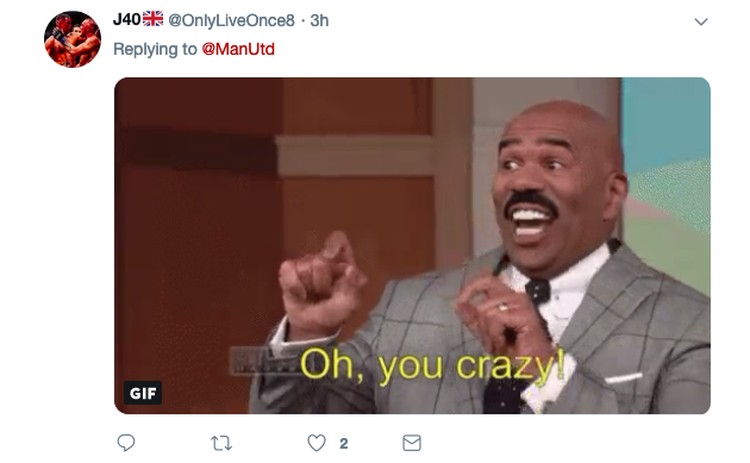Retweet this GIF reply
This screenshot has height=463, width=750.
pyautogui.click(x=221, y=443)
